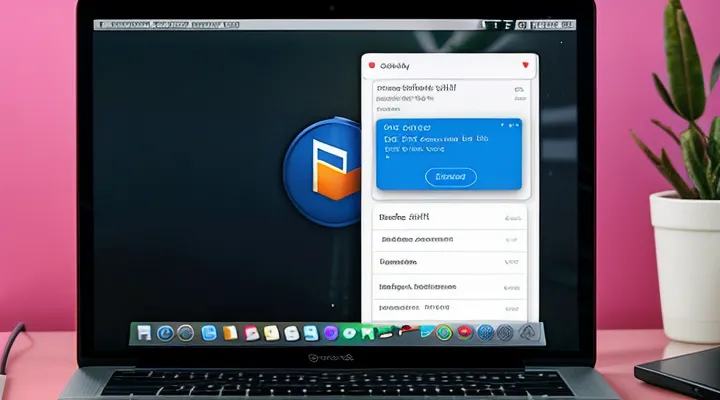Click the pink document icon in the dock
Viewport: 720px width, 400px height.
pos(251,333)
